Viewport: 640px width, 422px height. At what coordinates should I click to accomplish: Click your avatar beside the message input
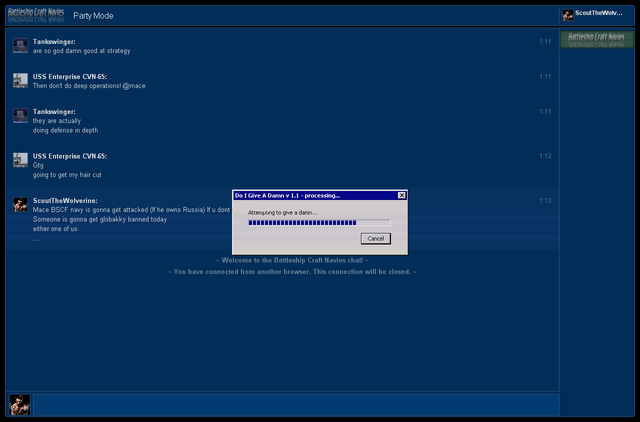click(20, 405)
